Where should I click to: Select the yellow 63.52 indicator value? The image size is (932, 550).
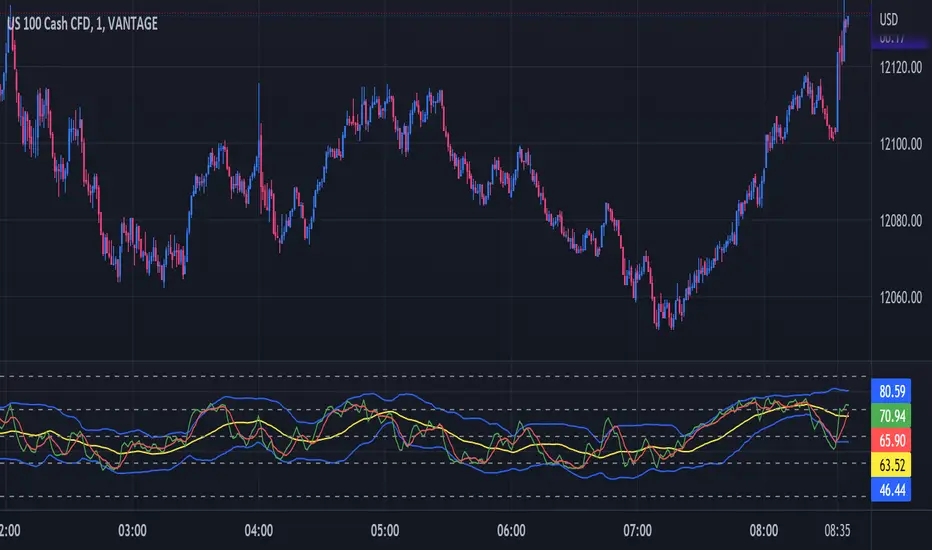[x=891, y=465]
